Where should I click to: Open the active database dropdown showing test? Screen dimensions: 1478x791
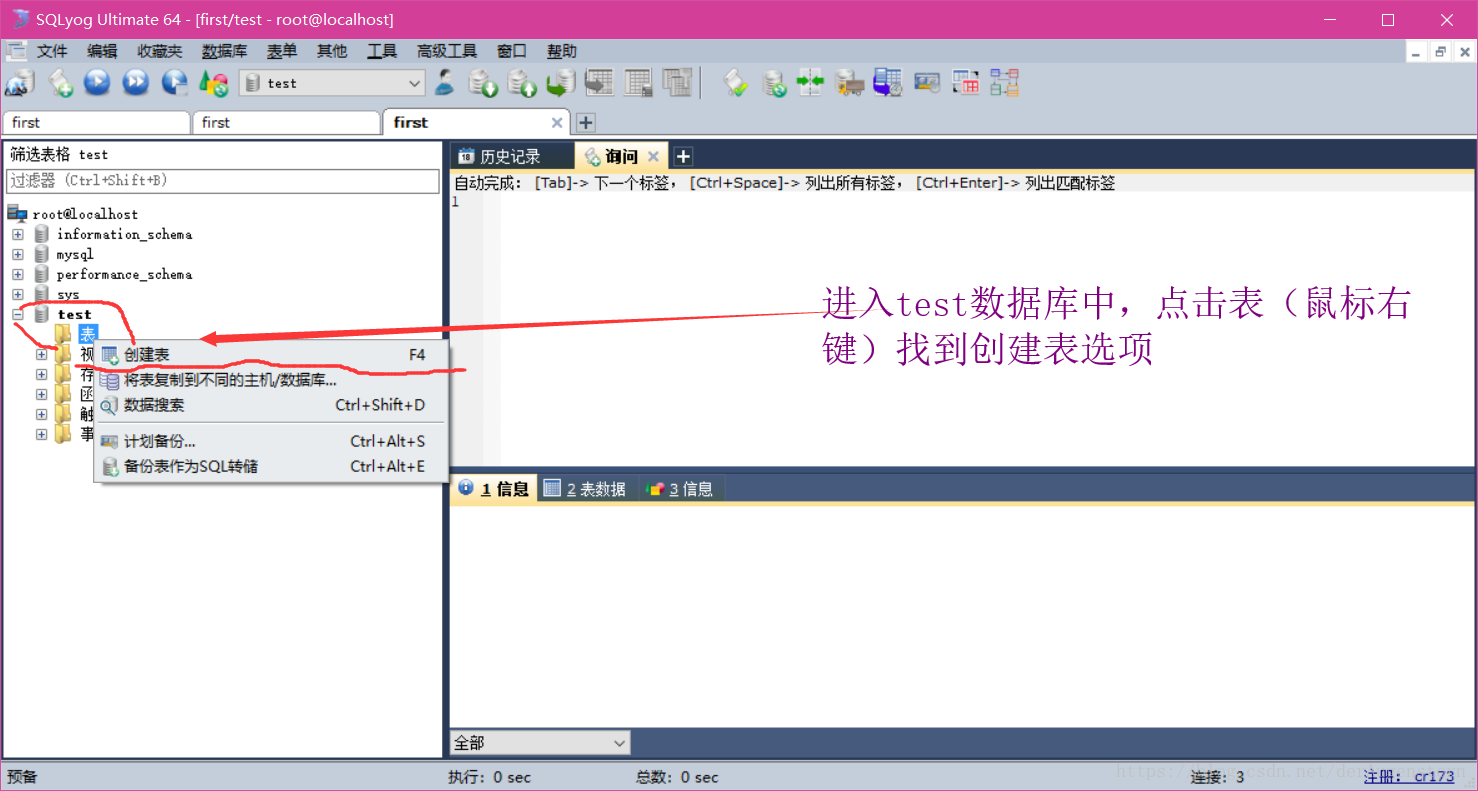pos(333,83)
